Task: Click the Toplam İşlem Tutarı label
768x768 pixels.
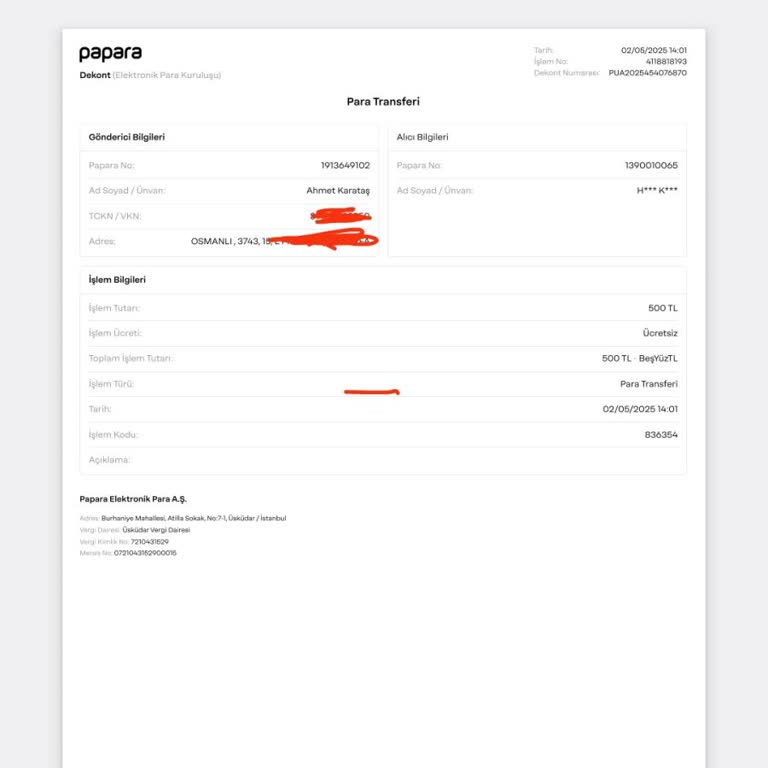Action: tap(131, 359)
